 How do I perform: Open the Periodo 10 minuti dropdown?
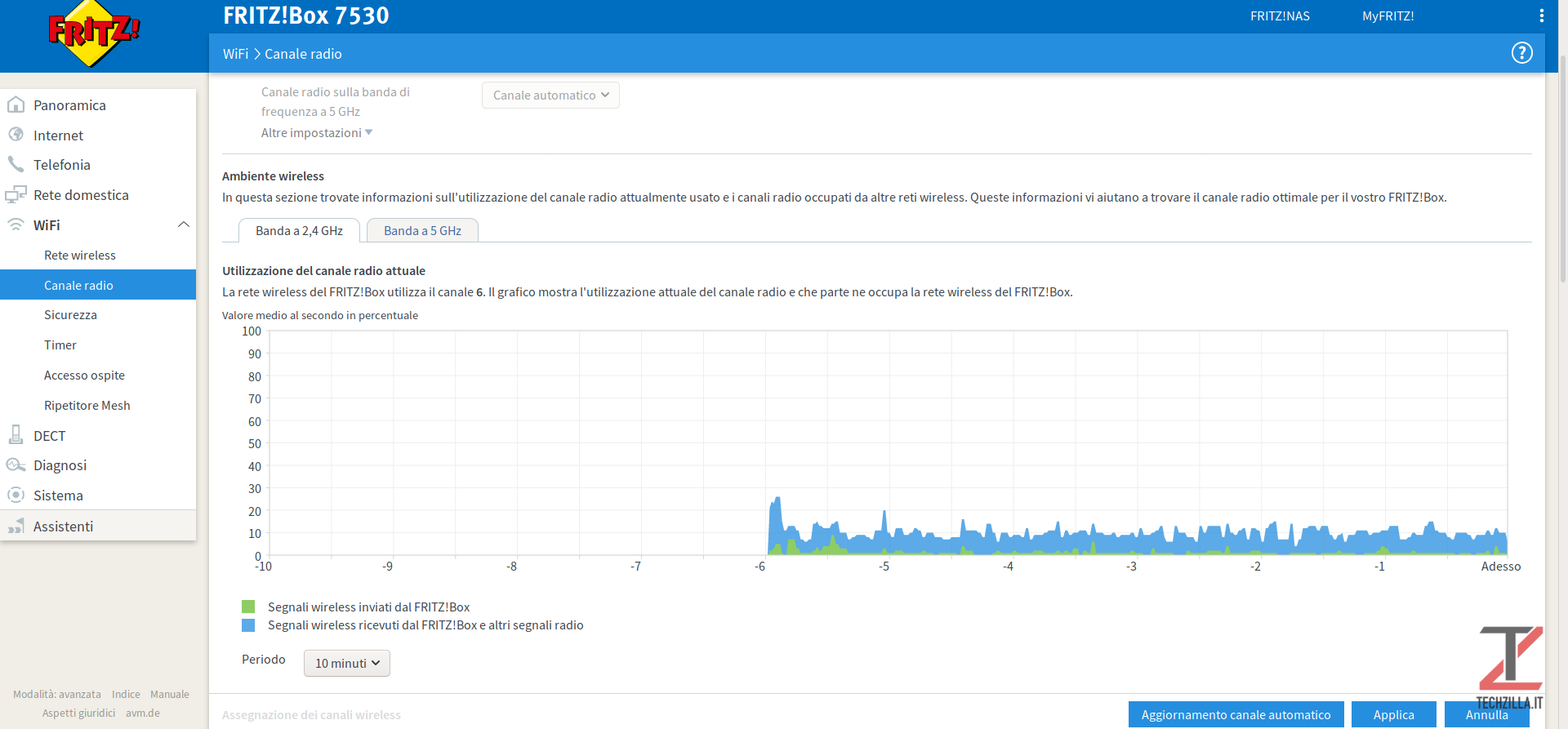click(x=347, y=663)
